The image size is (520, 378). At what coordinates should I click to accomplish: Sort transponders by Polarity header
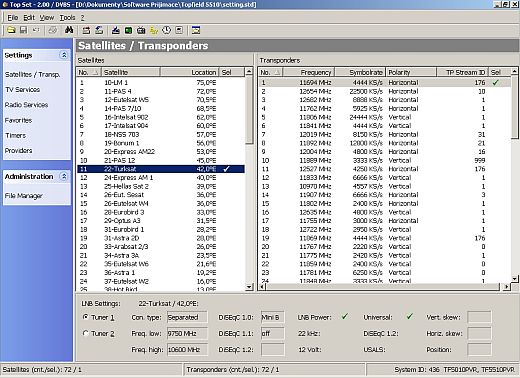[411, 72]
